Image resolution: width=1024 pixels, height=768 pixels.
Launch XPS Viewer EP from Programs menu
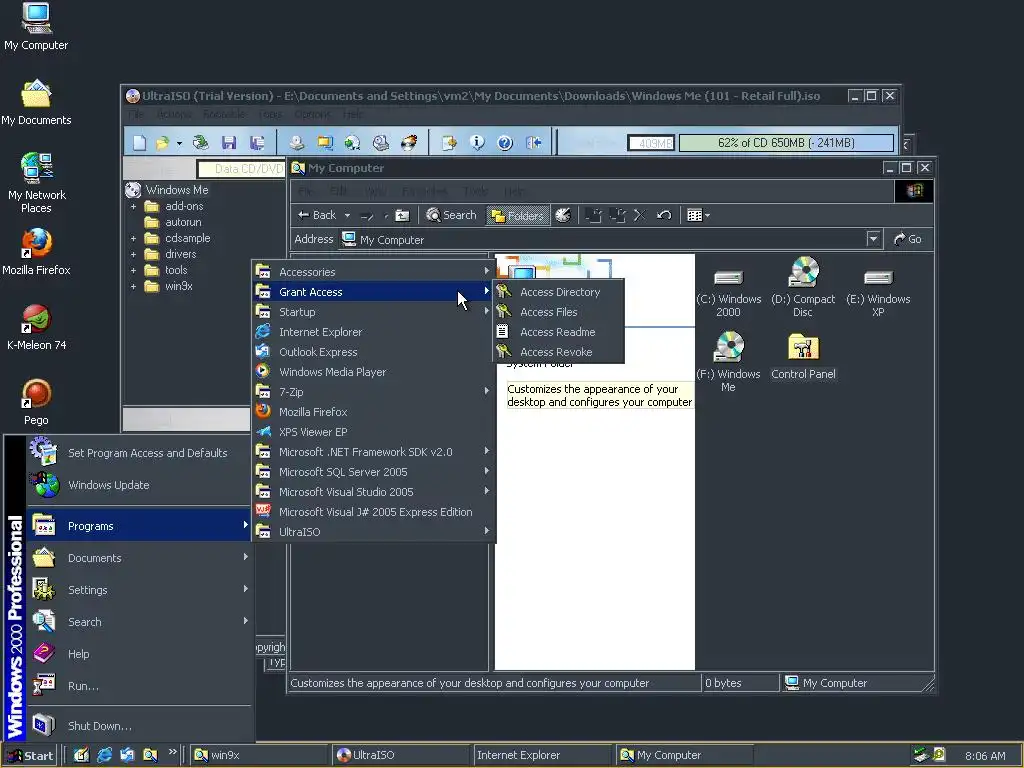pos(374,432)
